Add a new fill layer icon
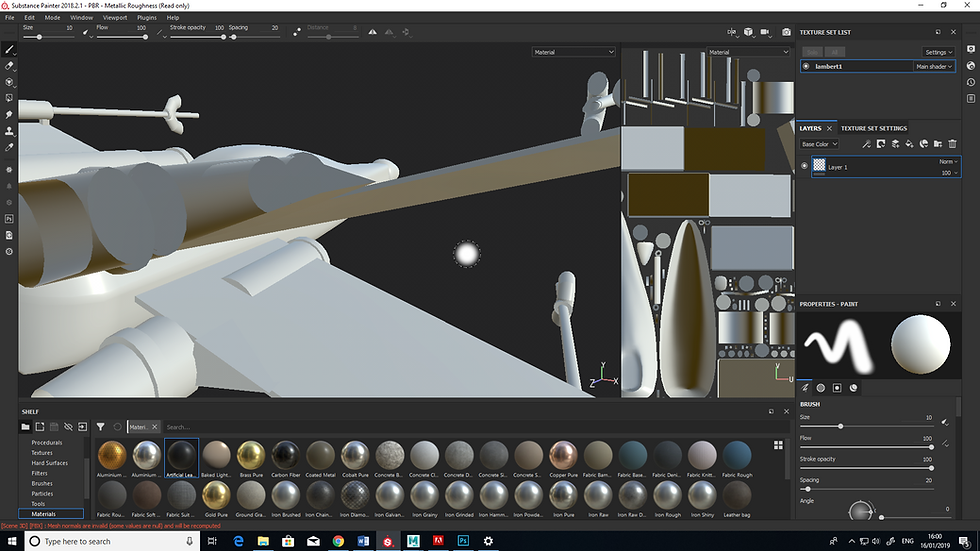Screen dimensions: 980x551 [x=909, y=144]
